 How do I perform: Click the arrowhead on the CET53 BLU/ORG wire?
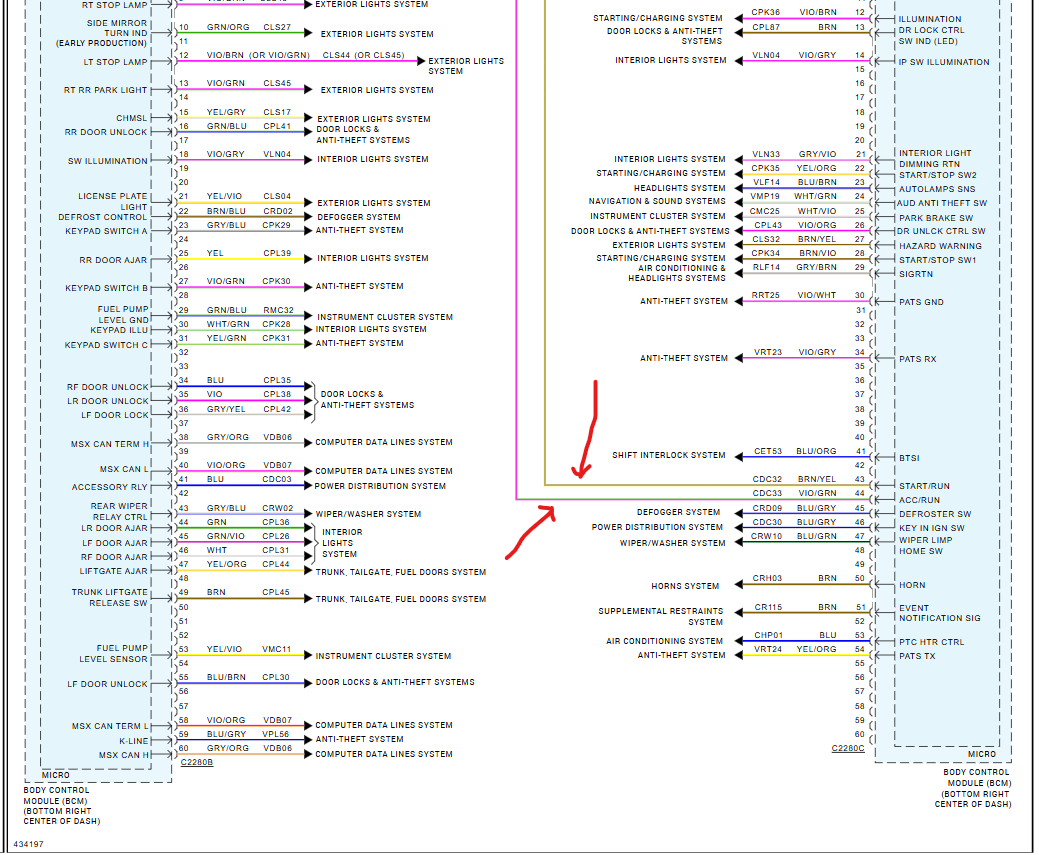click(x=738, y=456)
